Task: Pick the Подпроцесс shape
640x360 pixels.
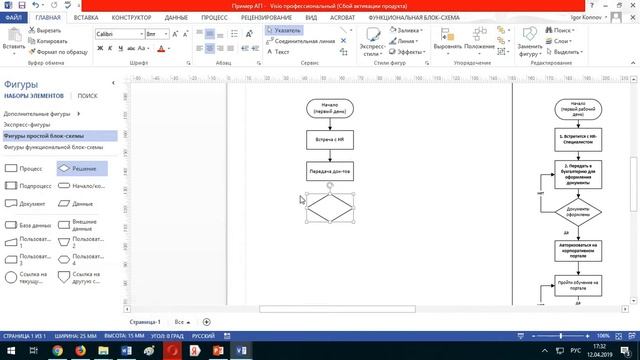Action: coord(28,186)
